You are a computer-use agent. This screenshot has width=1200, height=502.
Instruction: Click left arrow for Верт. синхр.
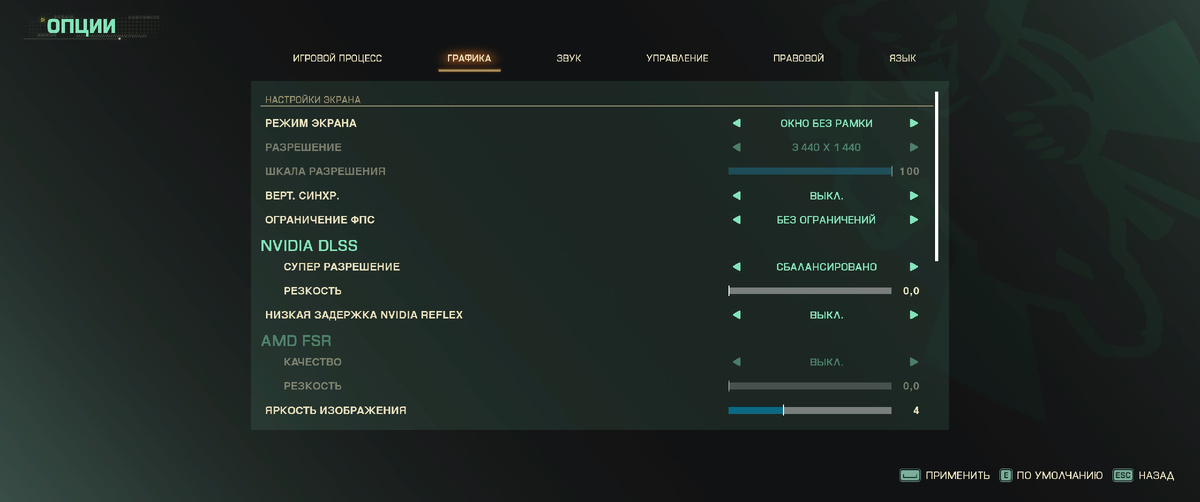click(x=737, y=196)
